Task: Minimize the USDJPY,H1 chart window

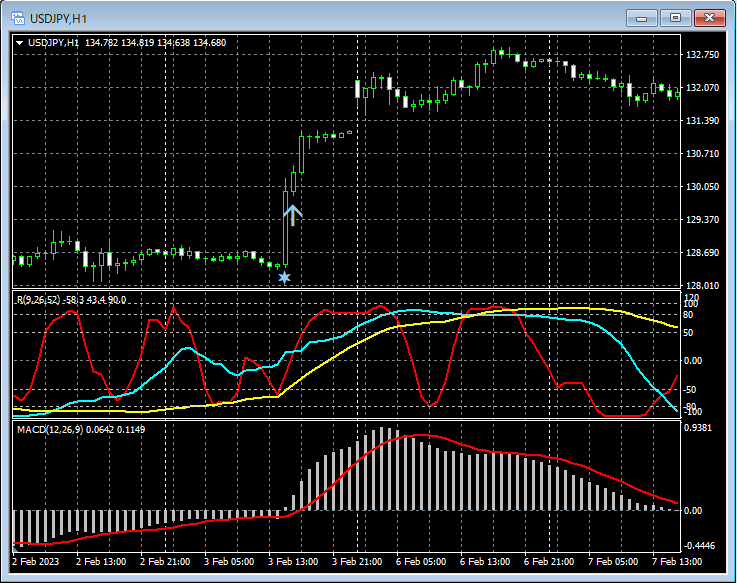Action: pos(641,18)
